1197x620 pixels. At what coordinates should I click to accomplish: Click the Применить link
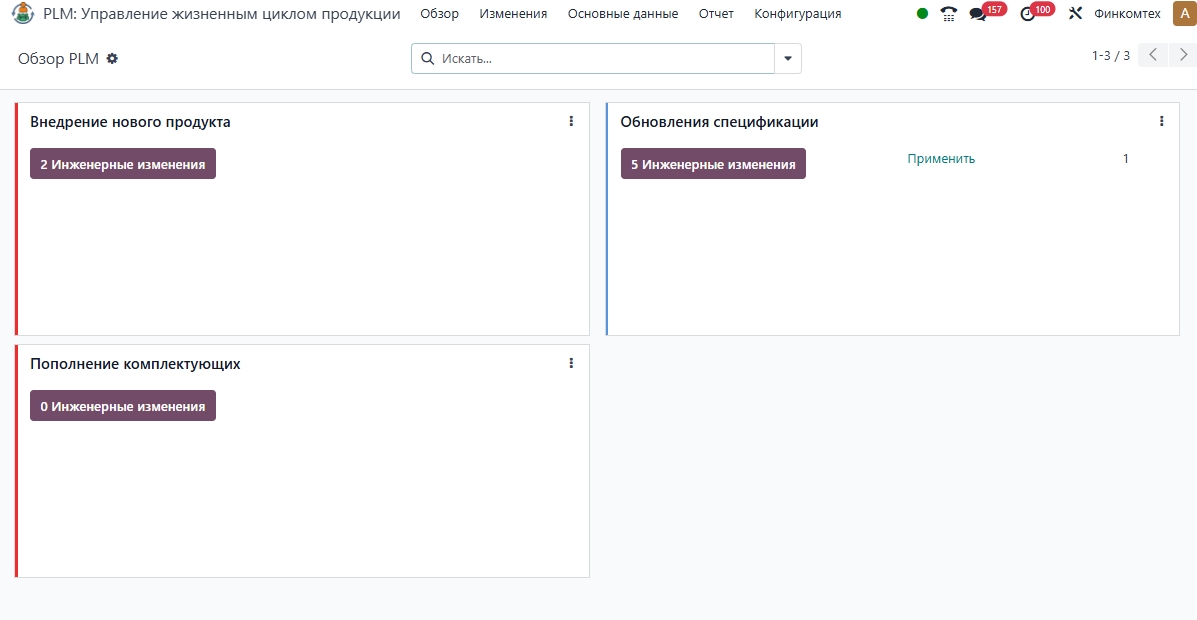tap(941, 159)
